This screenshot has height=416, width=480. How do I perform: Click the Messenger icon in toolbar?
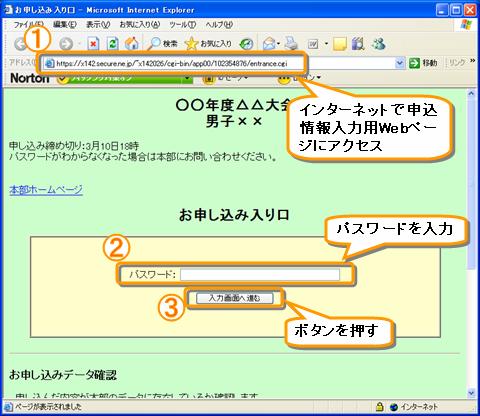(x=379, y=44)
